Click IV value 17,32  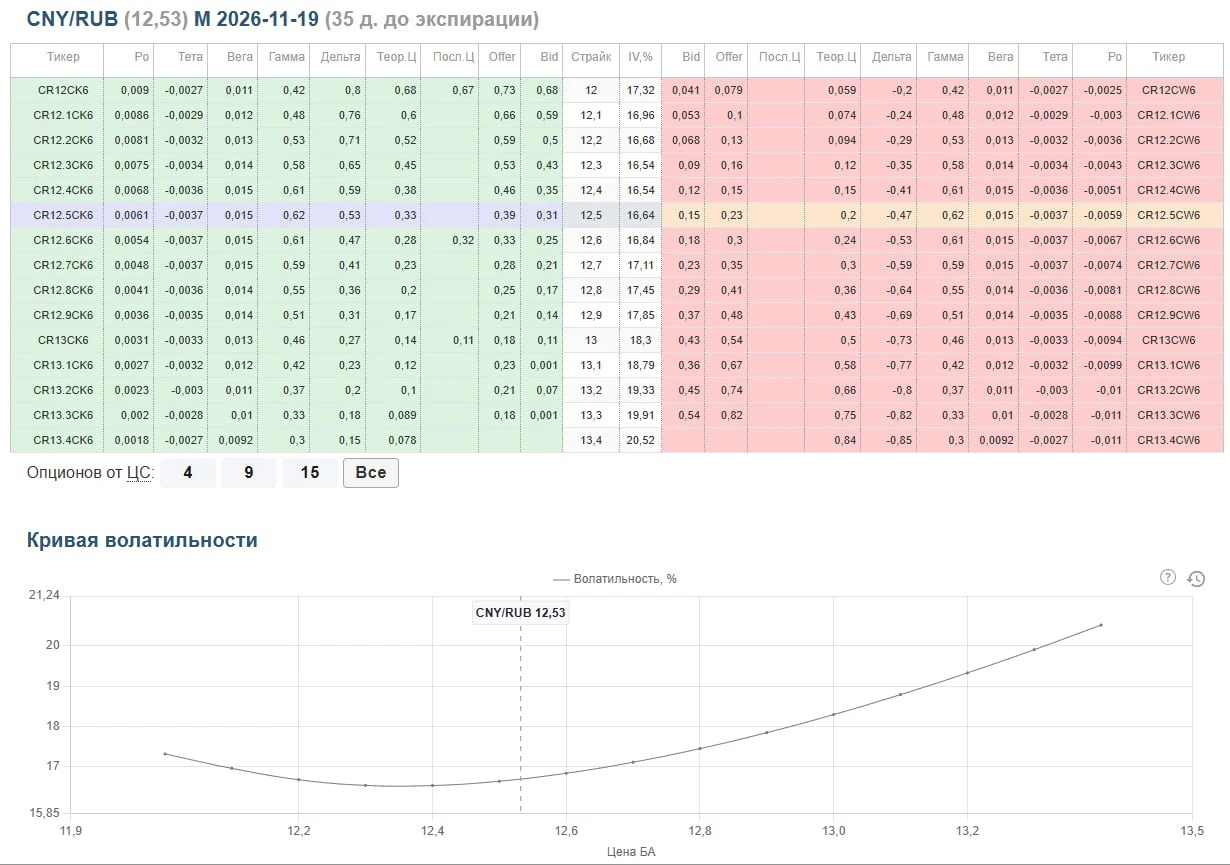pos(640,90)
